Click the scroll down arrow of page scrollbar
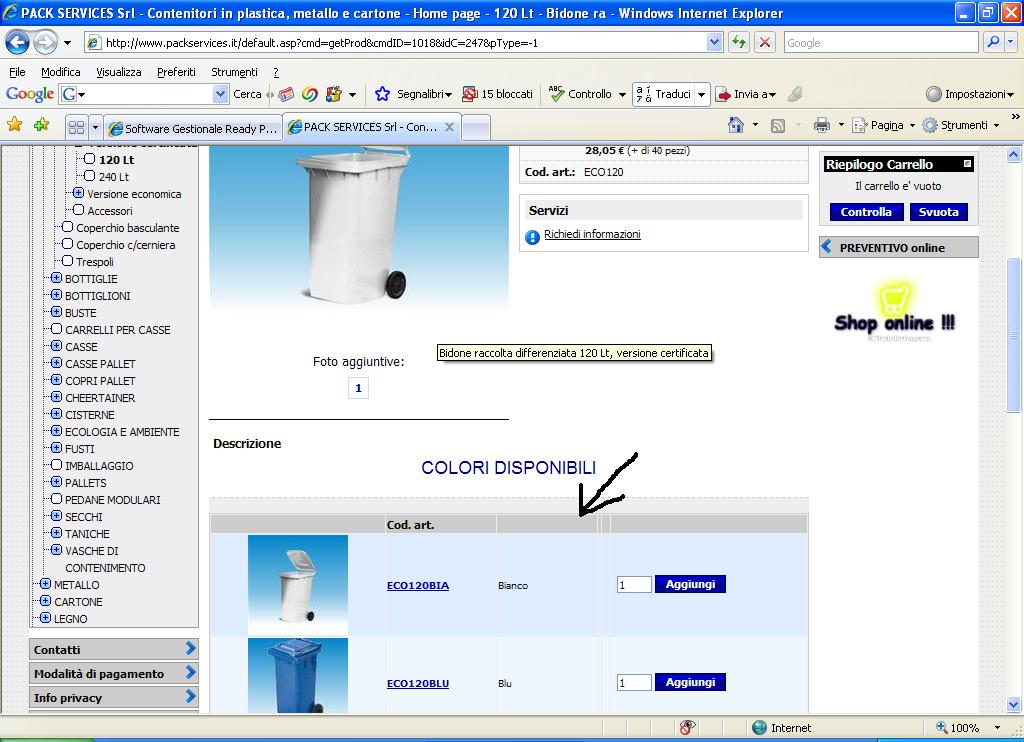Screen dimensions: 1024x742 (1013, 704)
